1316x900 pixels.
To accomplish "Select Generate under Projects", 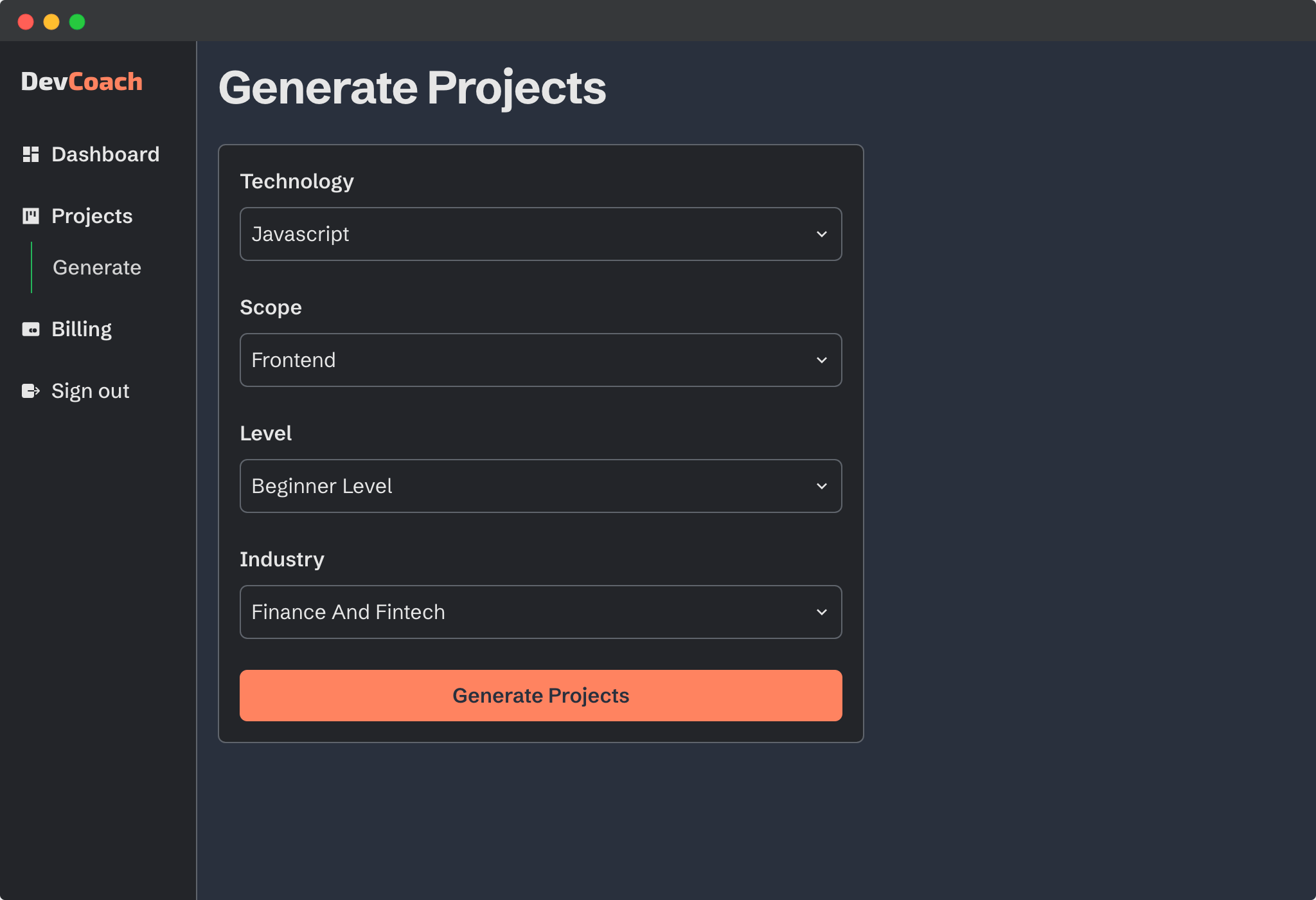I will click(96, 267).
